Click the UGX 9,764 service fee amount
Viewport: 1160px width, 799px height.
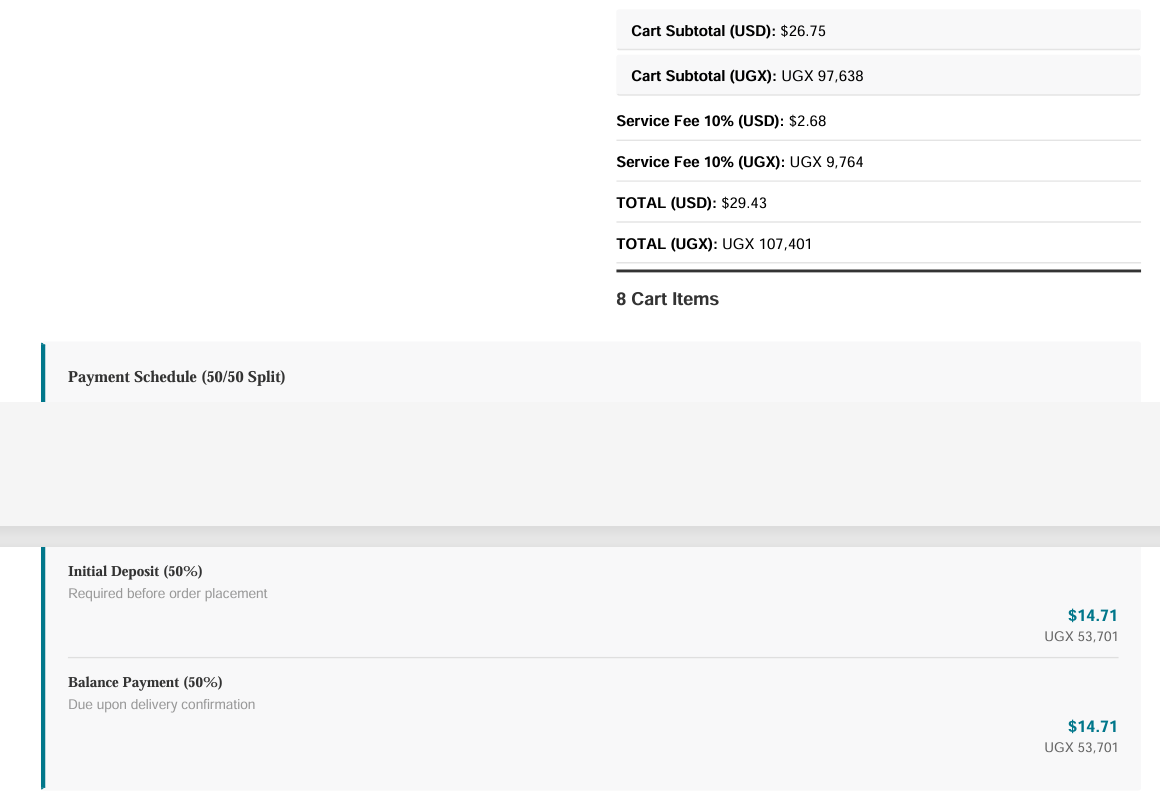click(826, 162)
